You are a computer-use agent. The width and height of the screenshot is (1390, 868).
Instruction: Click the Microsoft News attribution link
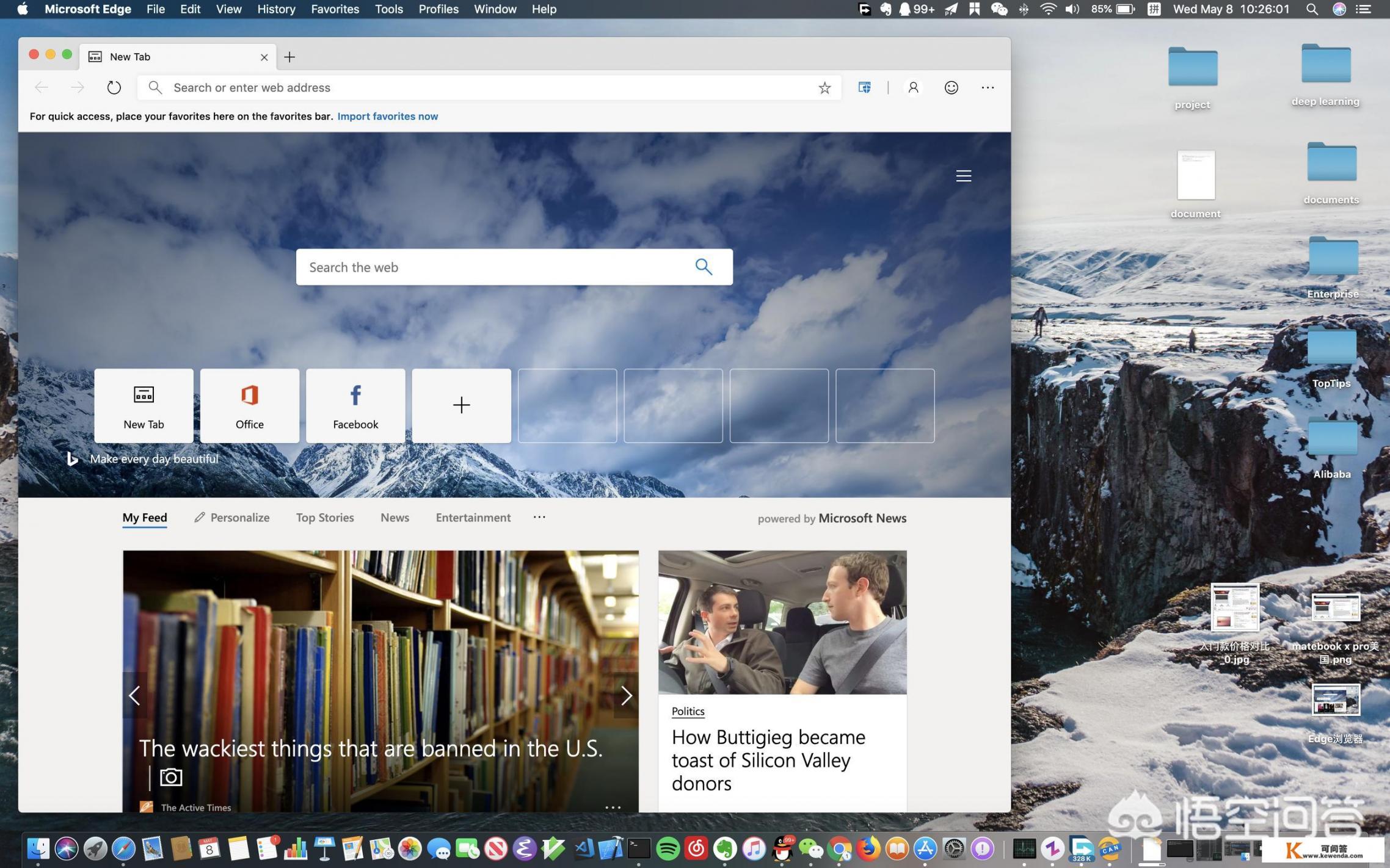[862, 518]
